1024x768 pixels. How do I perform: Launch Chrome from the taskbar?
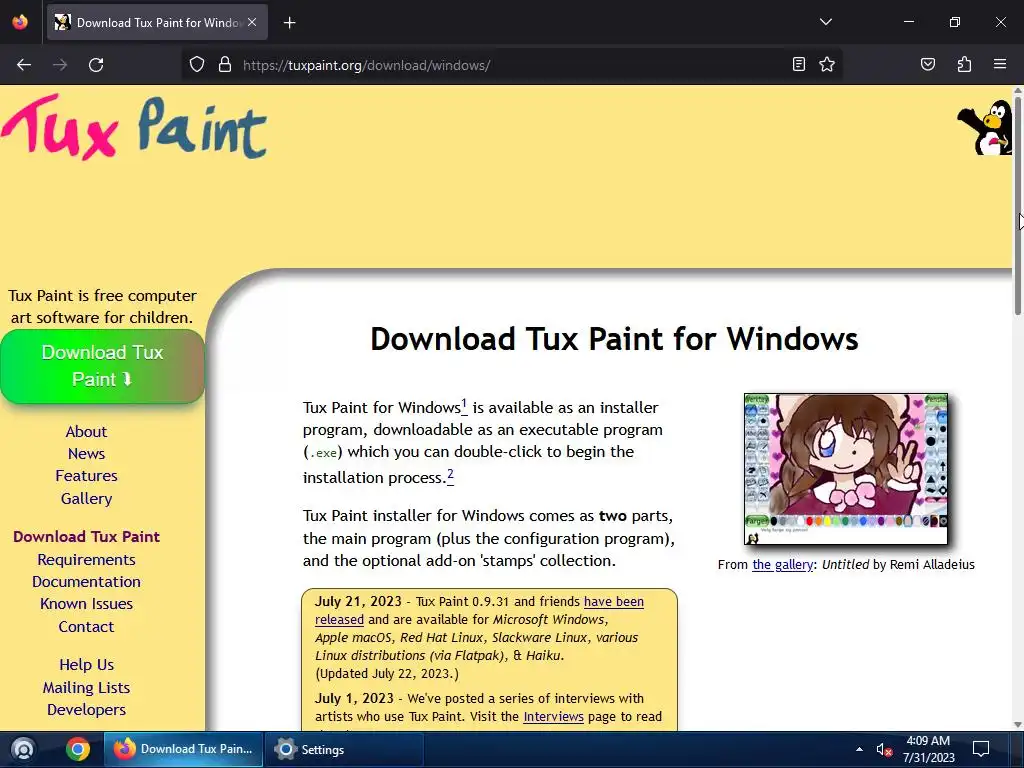(x=78, y=749)
